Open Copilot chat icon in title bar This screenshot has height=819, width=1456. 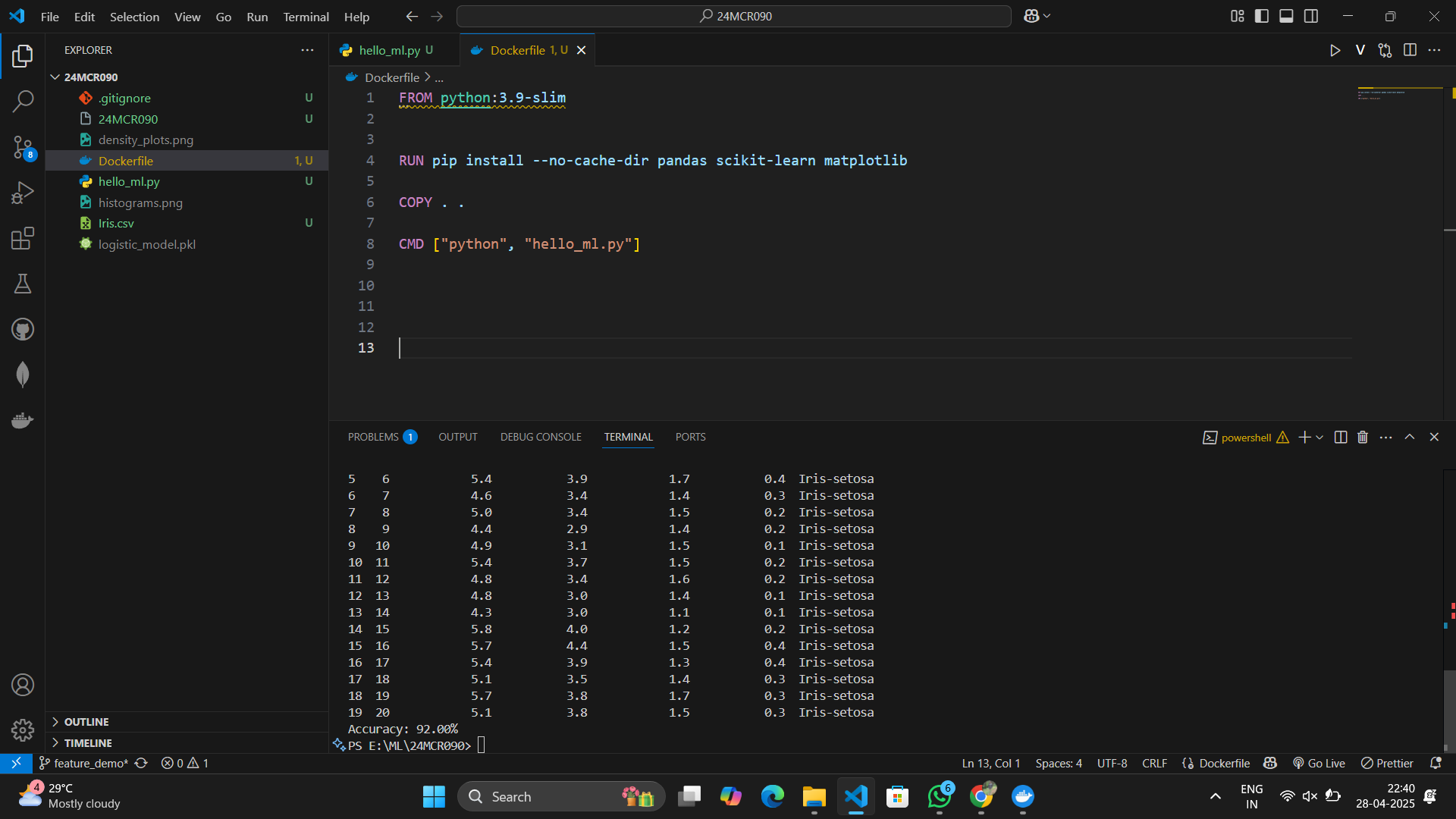(1031, 16)
